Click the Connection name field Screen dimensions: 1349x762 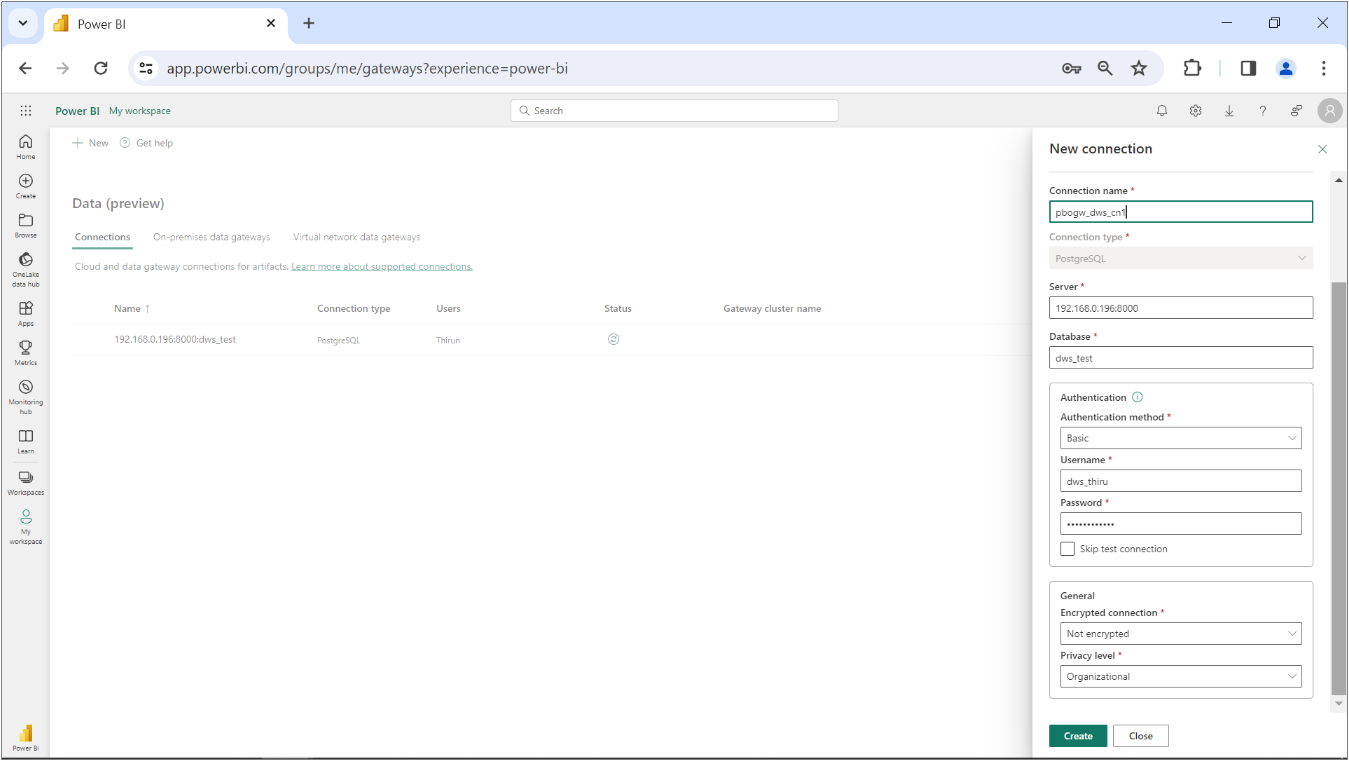[x=1181, y=212]
